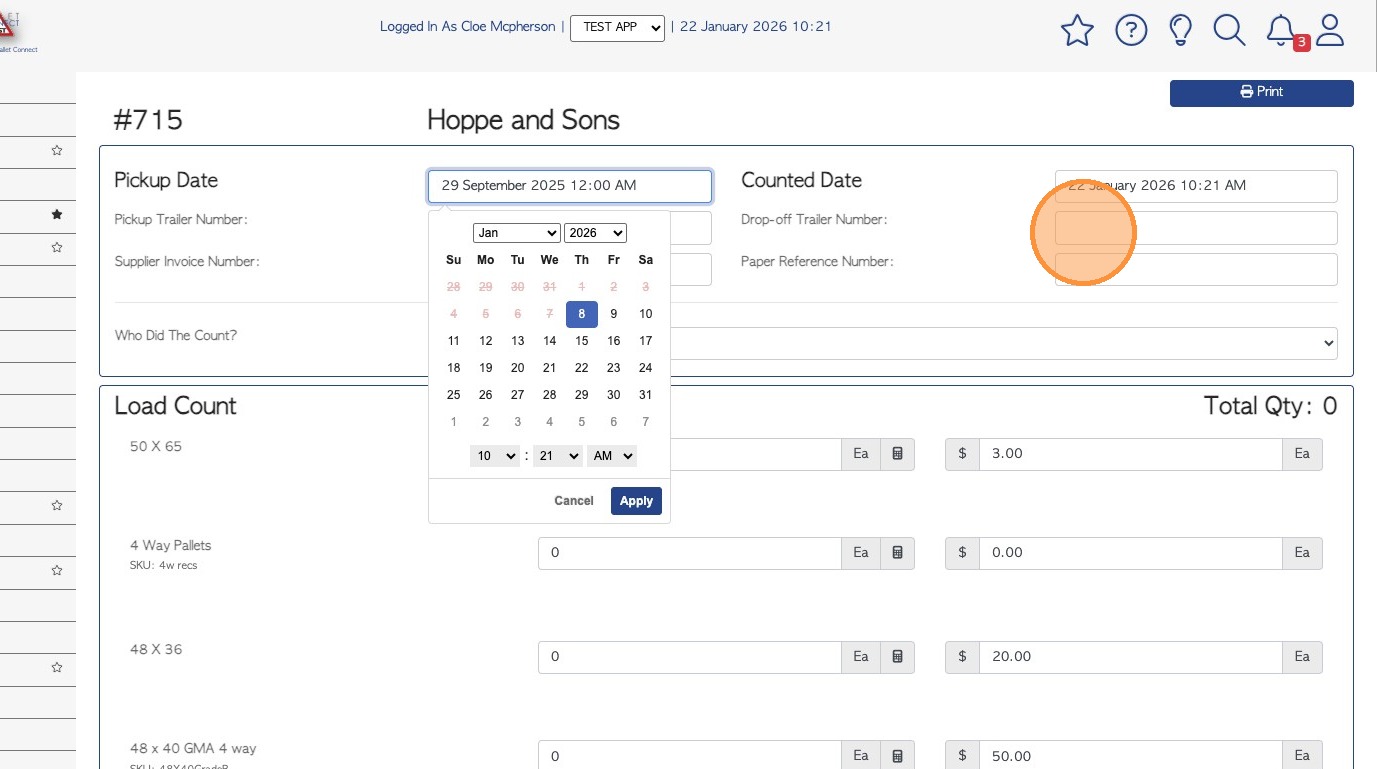Open the hour dropdown showing 10
Viewport: 1377px width, 769px height.
[x=495, y=456]
